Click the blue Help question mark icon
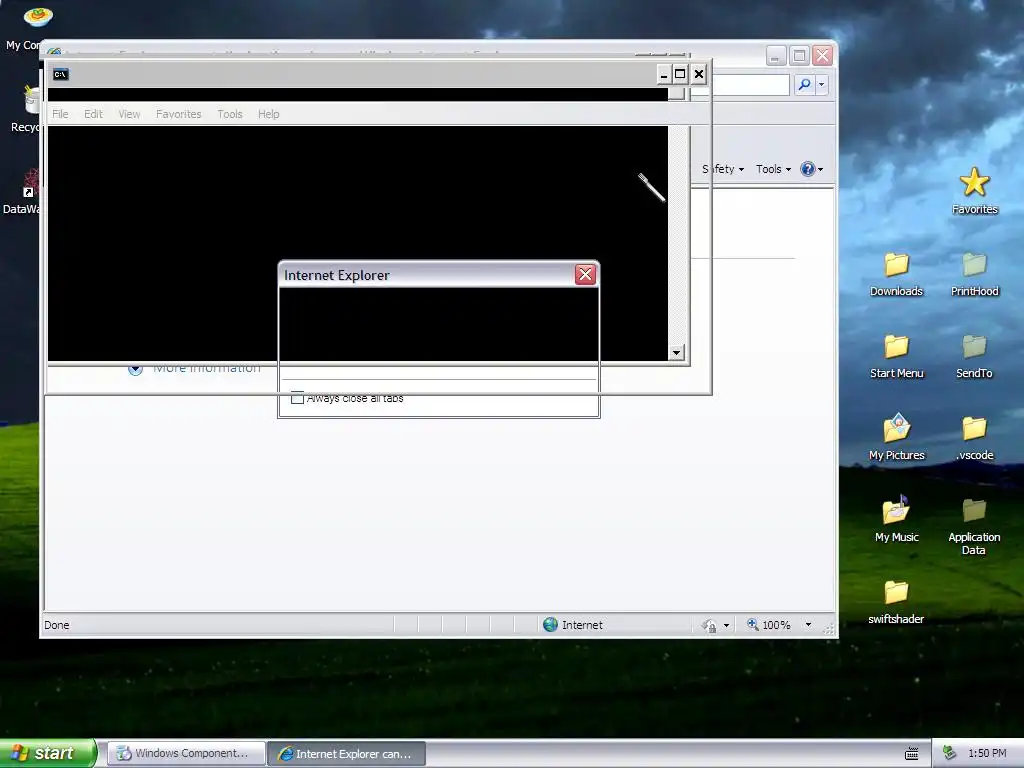1024x768 pixels. coord(808,169)
